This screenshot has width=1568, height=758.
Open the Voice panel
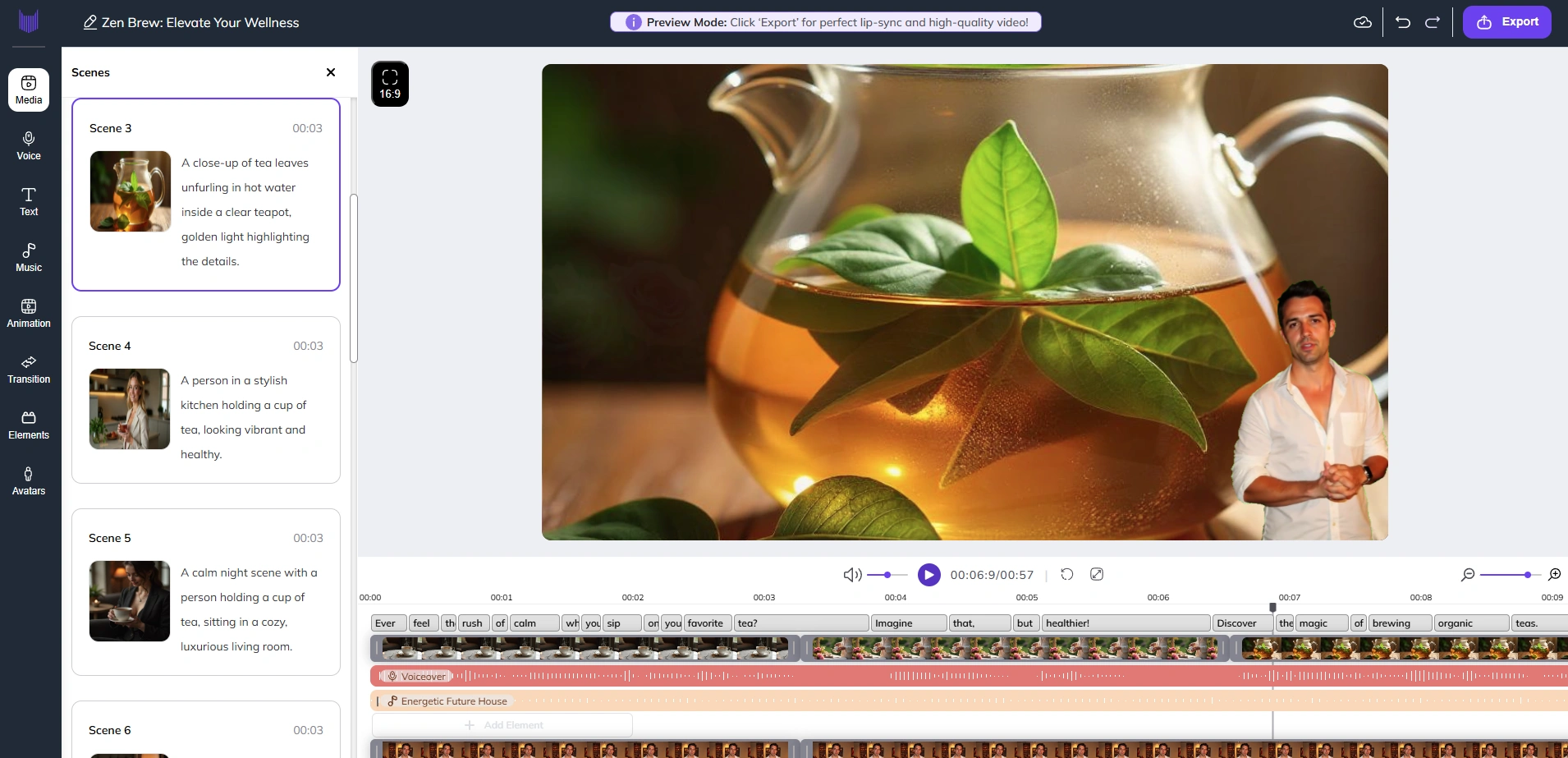tap(29, 145)
